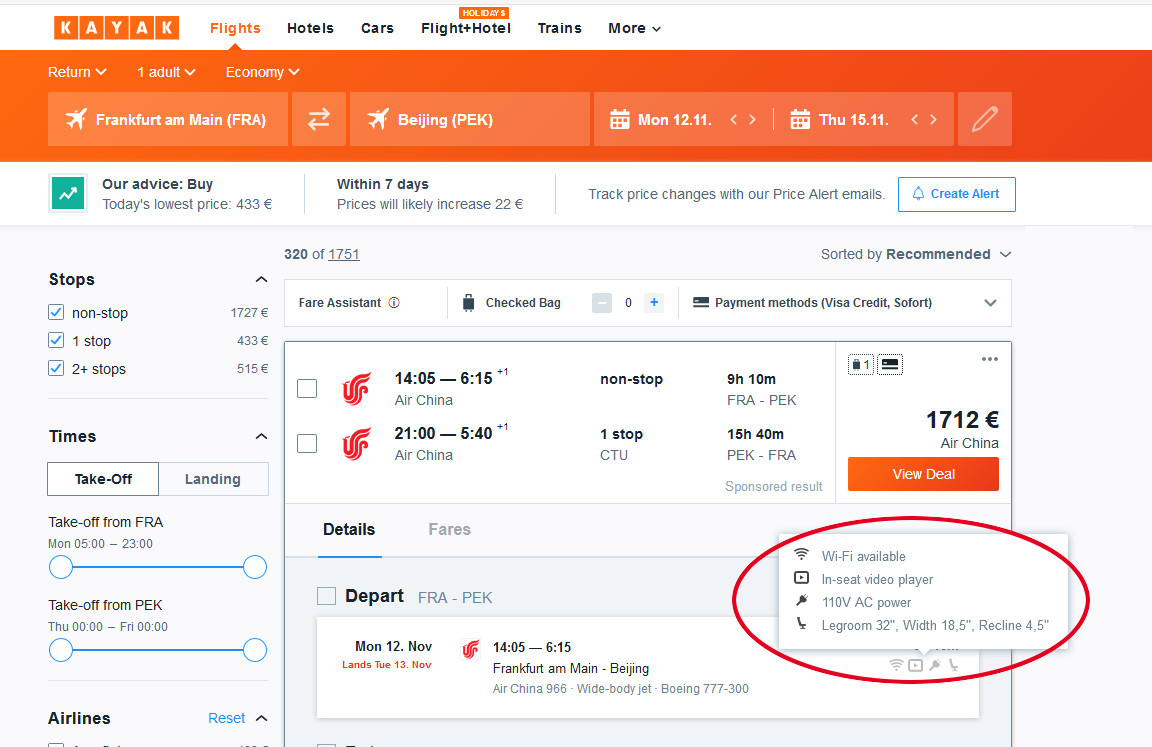
Task: Click the power outlet amenity icon
Action: [935, 665]
